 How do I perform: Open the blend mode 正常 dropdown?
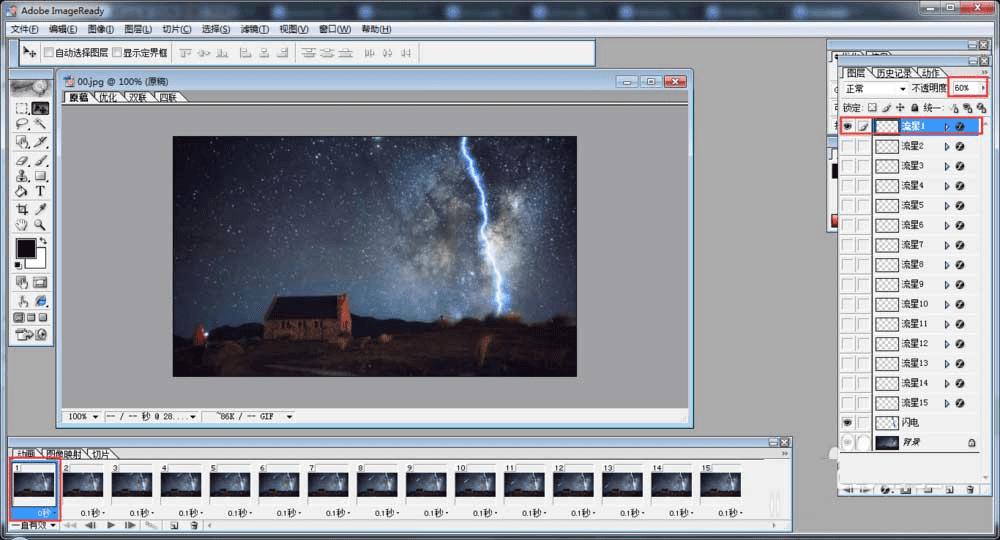[875, 88]
